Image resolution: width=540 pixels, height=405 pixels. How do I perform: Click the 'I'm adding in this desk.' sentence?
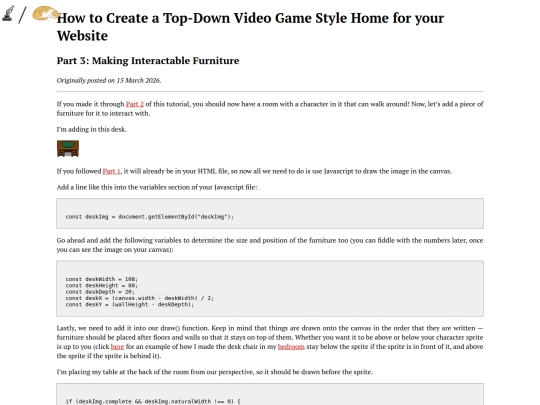click(92, 129)
